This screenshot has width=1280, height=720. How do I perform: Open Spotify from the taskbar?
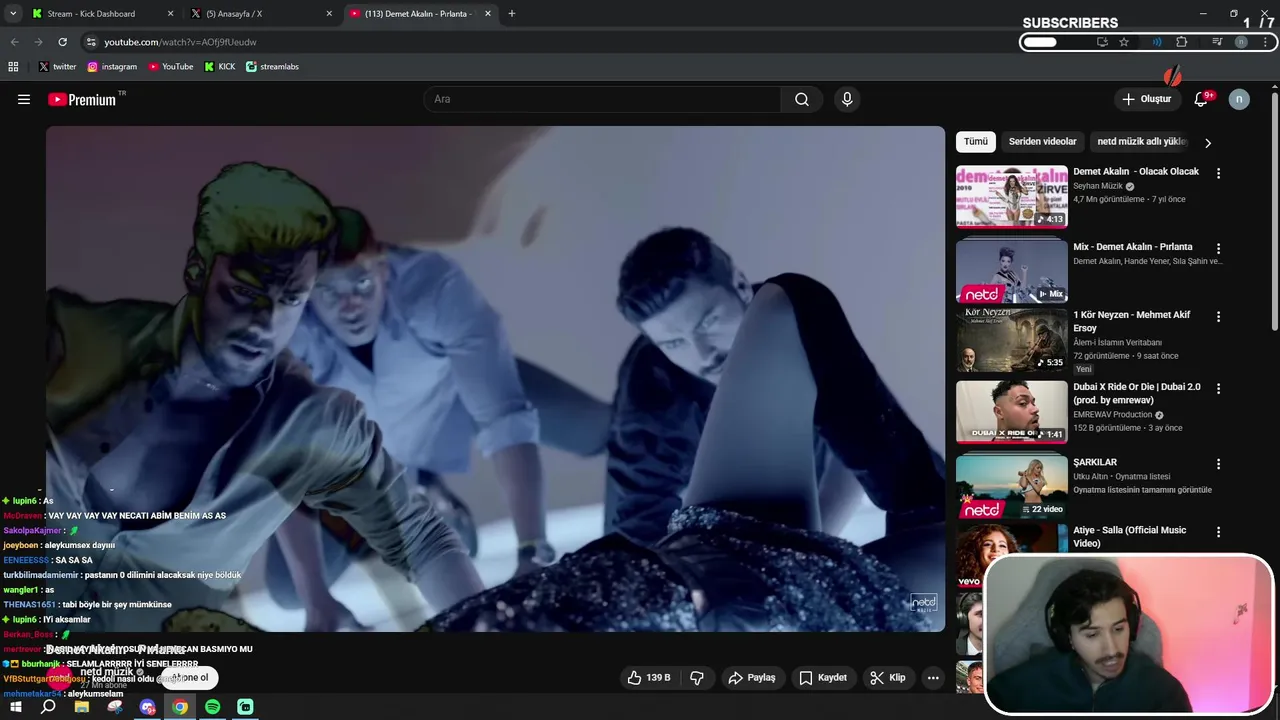[212, 707]
